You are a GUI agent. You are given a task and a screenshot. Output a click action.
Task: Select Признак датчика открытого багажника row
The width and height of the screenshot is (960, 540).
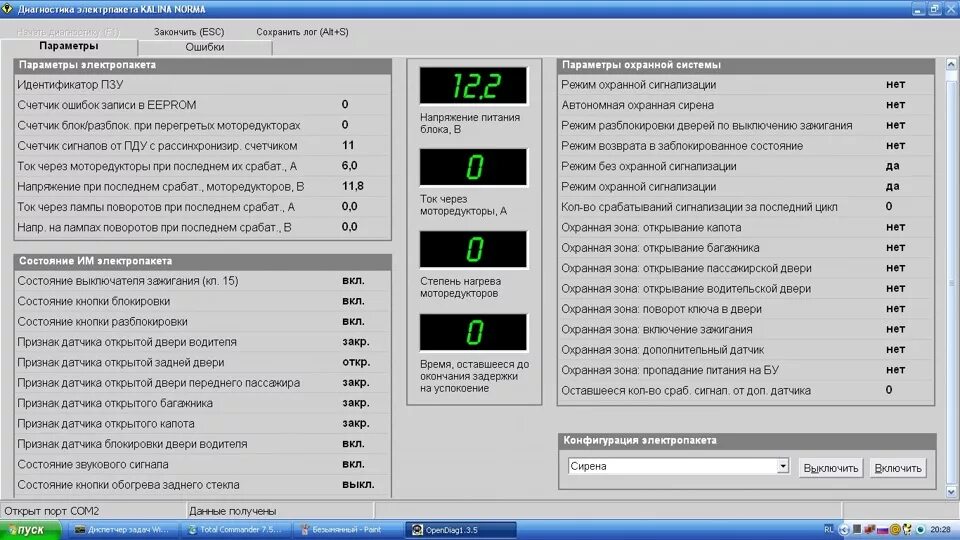(x=202, y=403)
